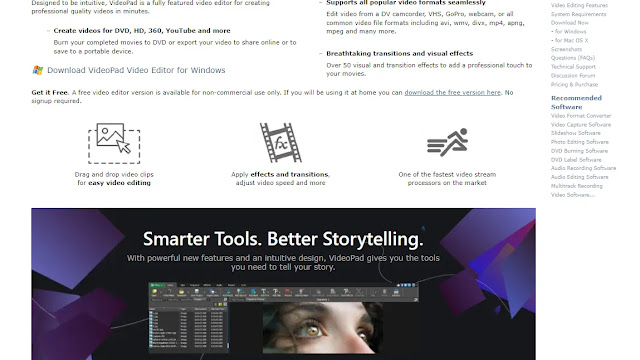This screenshot has width=640, height=360.
Task: Open DVD Label Software link
Action: pyautogui.click(x=576, y=160)
